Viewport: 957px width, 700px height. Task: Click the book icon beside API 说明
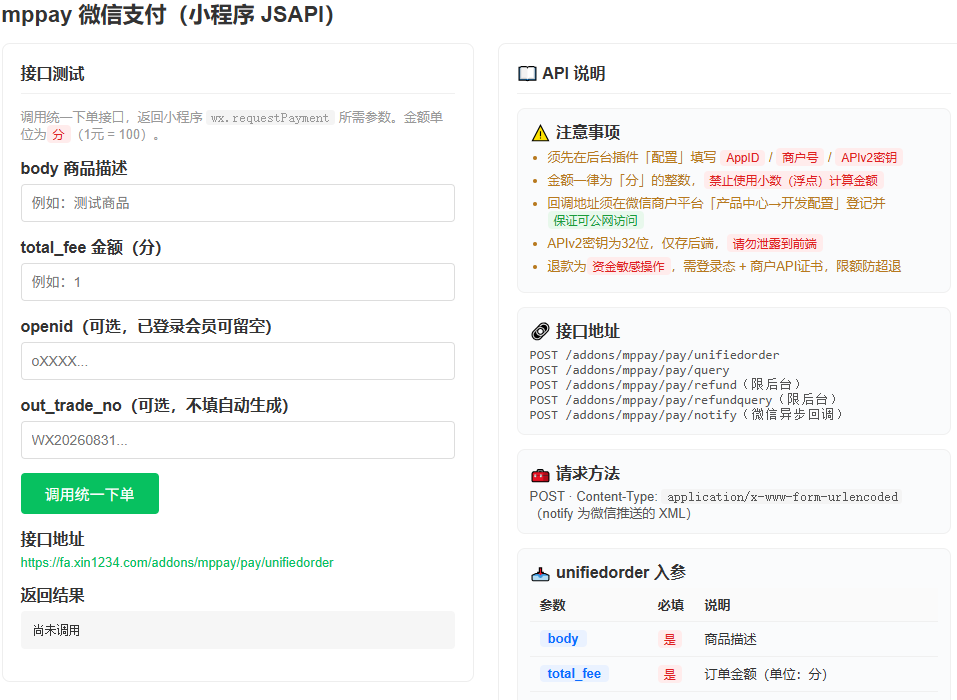527,74
